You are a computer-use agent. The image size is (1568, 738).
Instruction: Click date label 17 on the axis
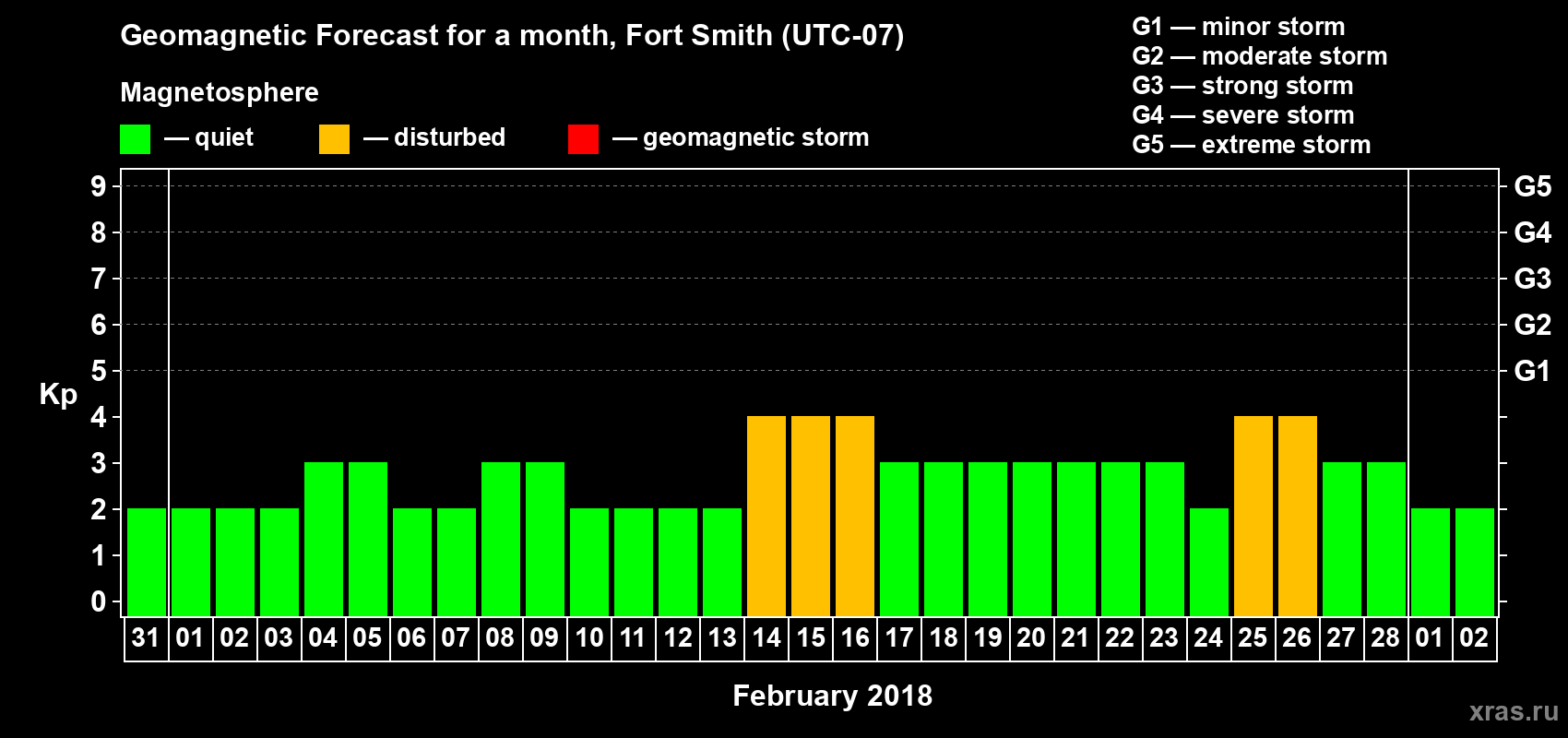[x=898, y=638]
